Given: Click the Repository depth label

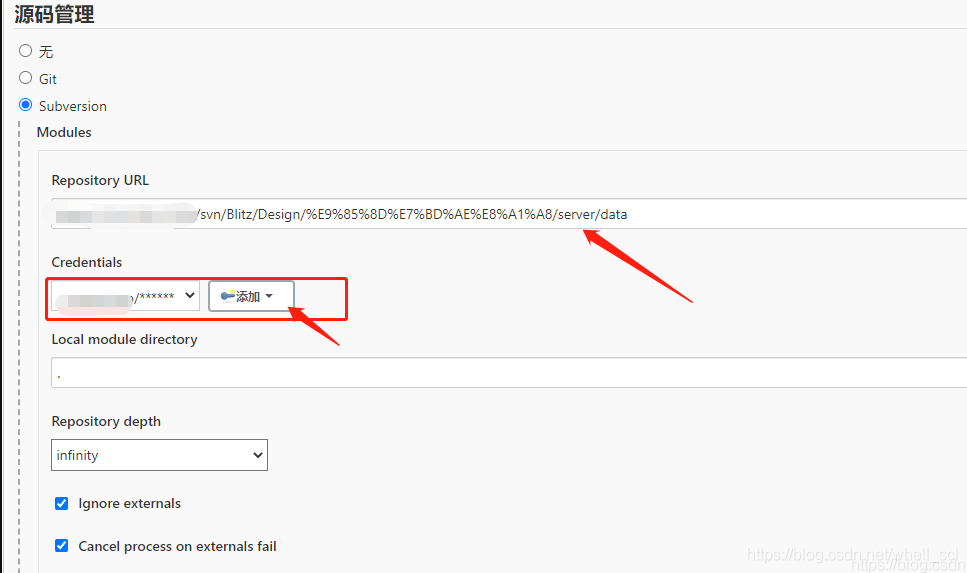Looking at the screenshot, I should tap(106, 421).
